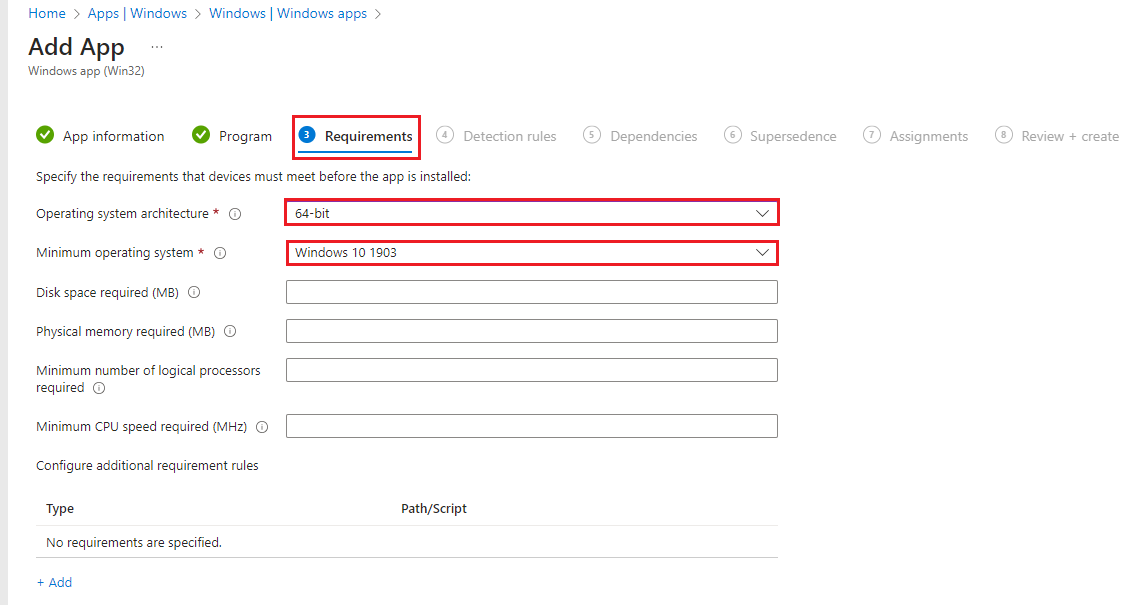Open Apps | Windows breadcrumb link
The image size is (1140, 605).
[139, 13]
